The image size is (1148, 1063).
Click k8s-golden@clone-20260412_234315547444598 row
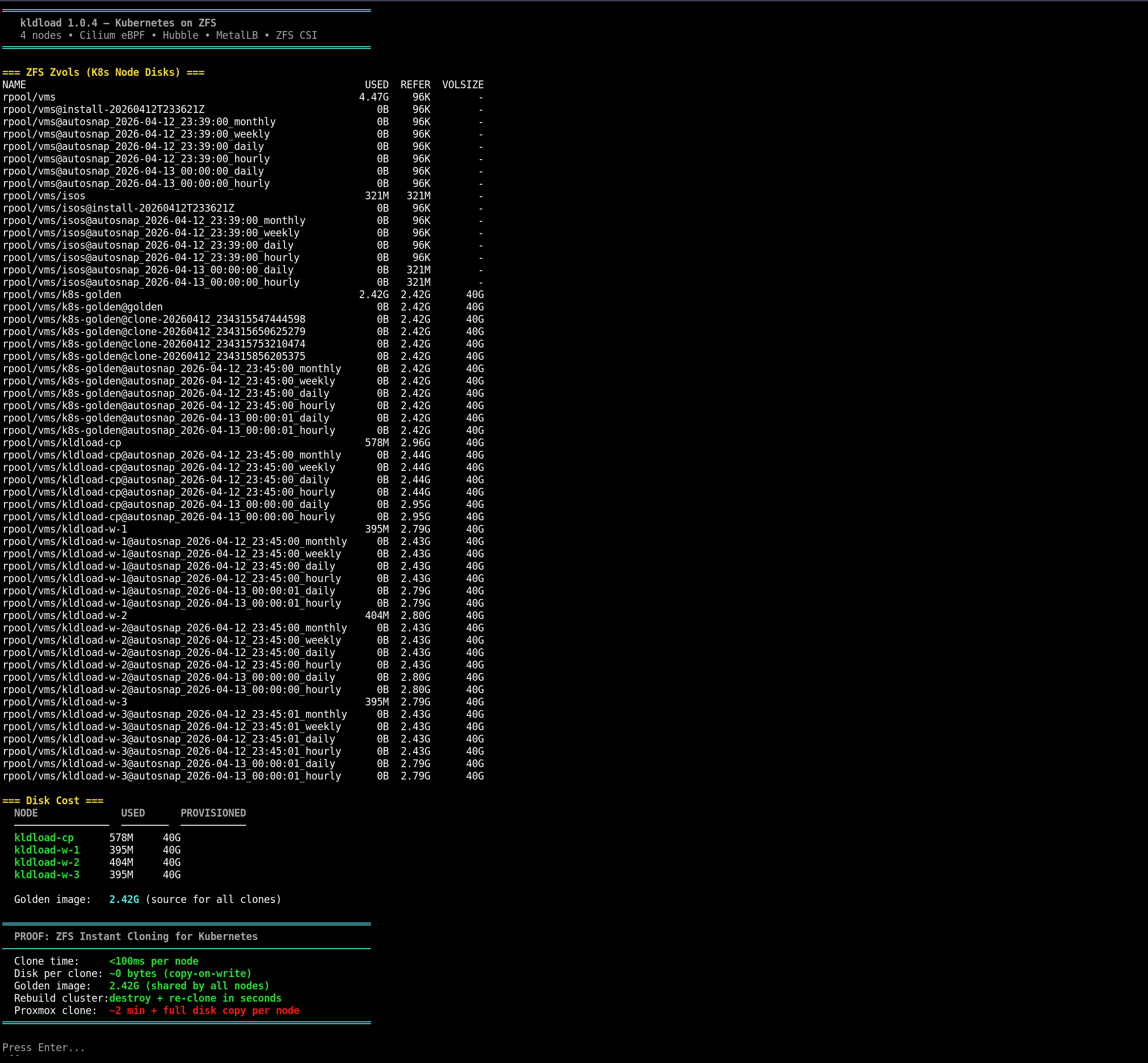click(x=243, y=319)
